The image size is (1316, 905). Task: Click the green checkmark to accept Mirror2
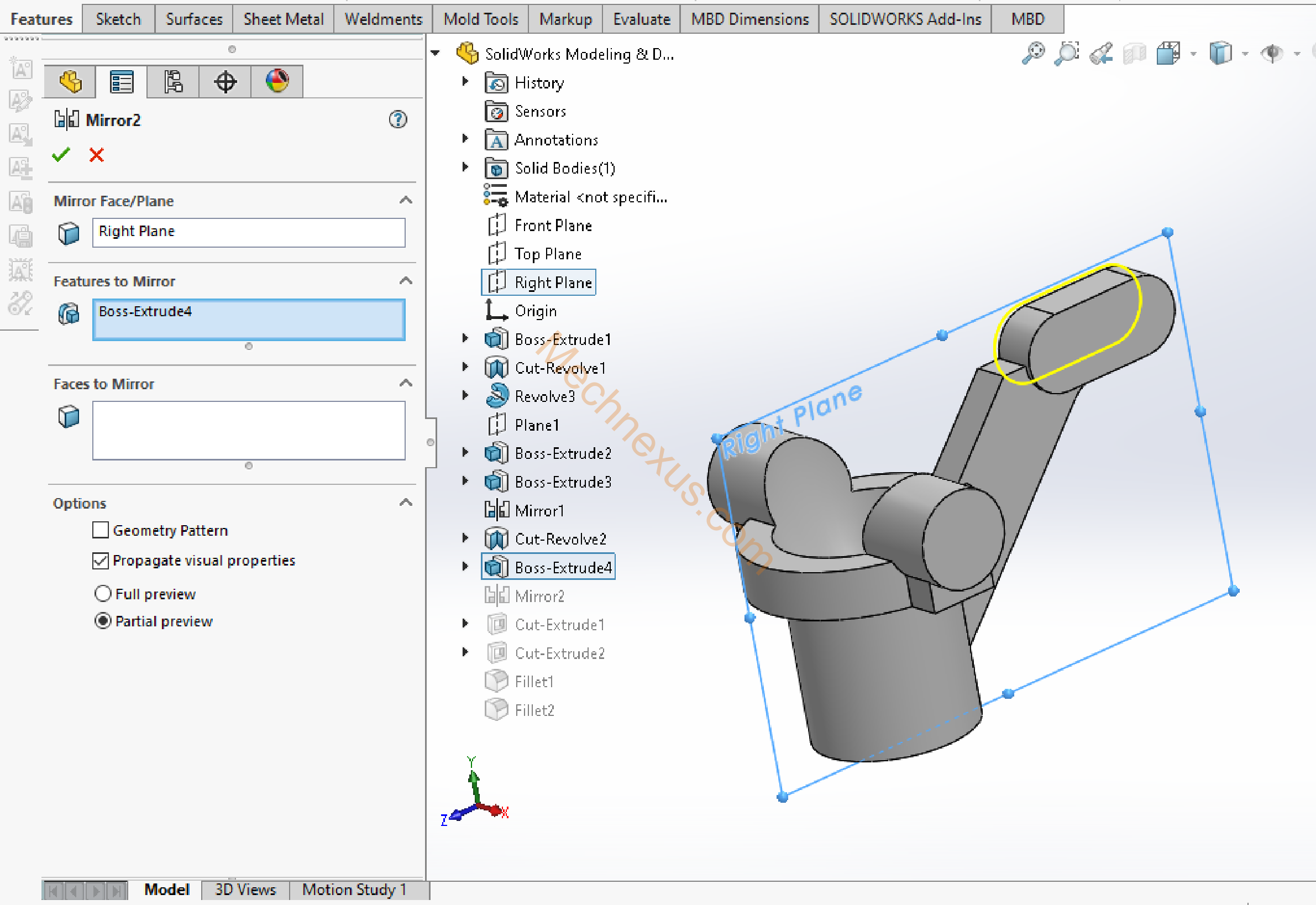click(x=61, y=155)
